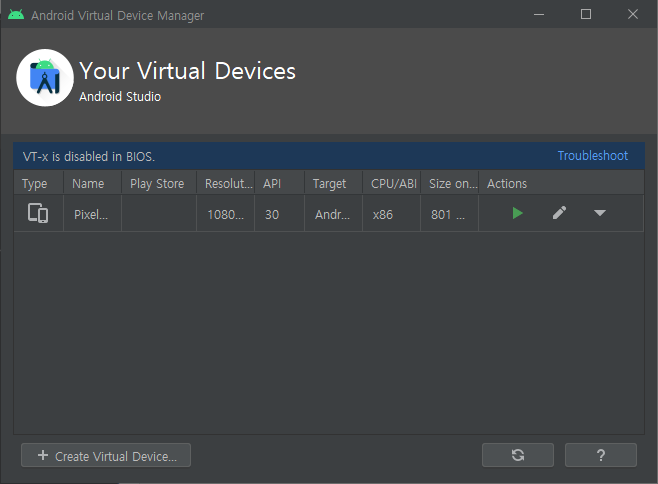Select the '801 ...' size cell
The height and width of the screenshot is (484, 658).
pyautogui.click(x=449, y=214)
